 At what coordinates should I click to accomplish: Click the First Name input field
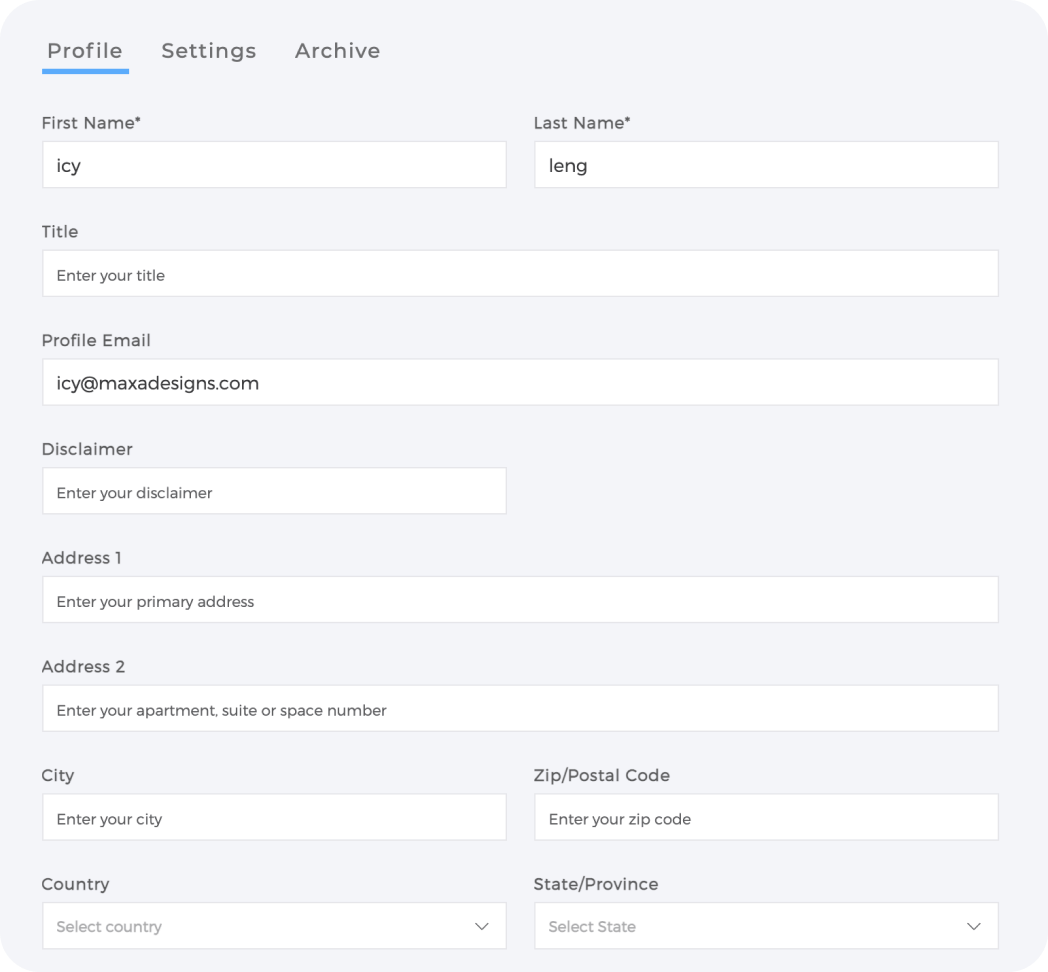point(274,165)
